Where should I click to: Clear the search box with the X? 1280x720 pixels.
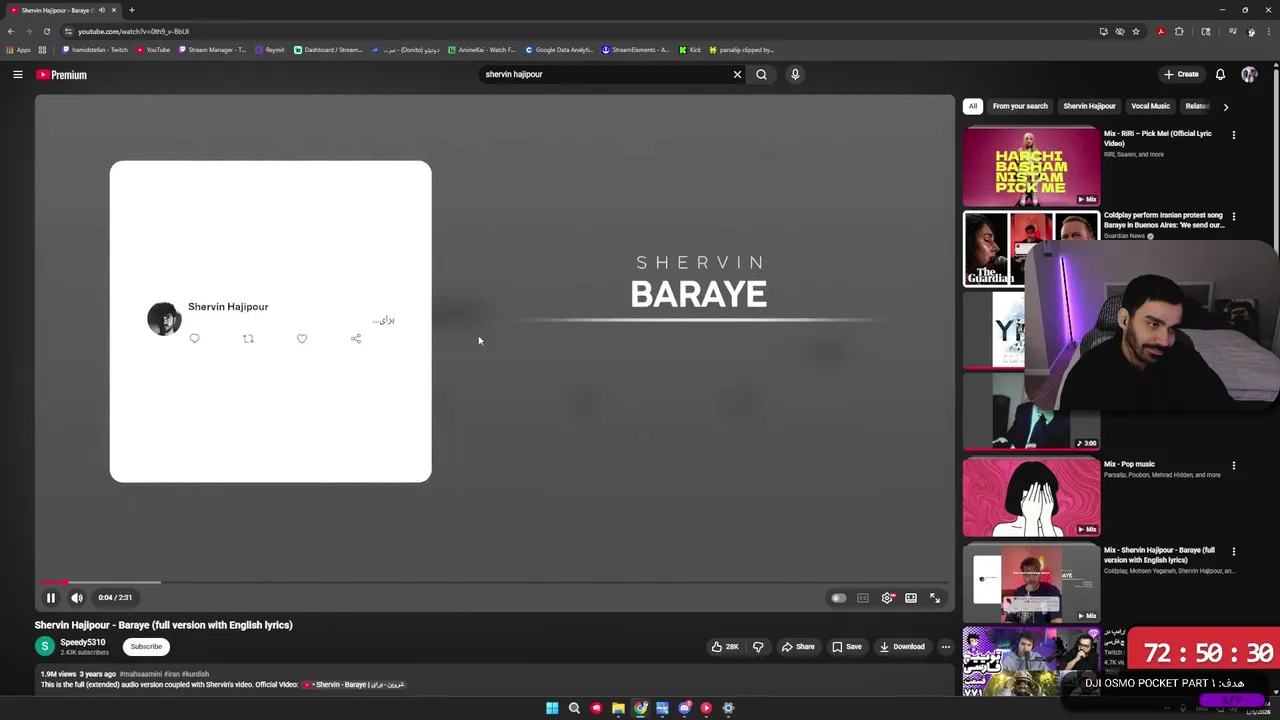tap(738, 74)
